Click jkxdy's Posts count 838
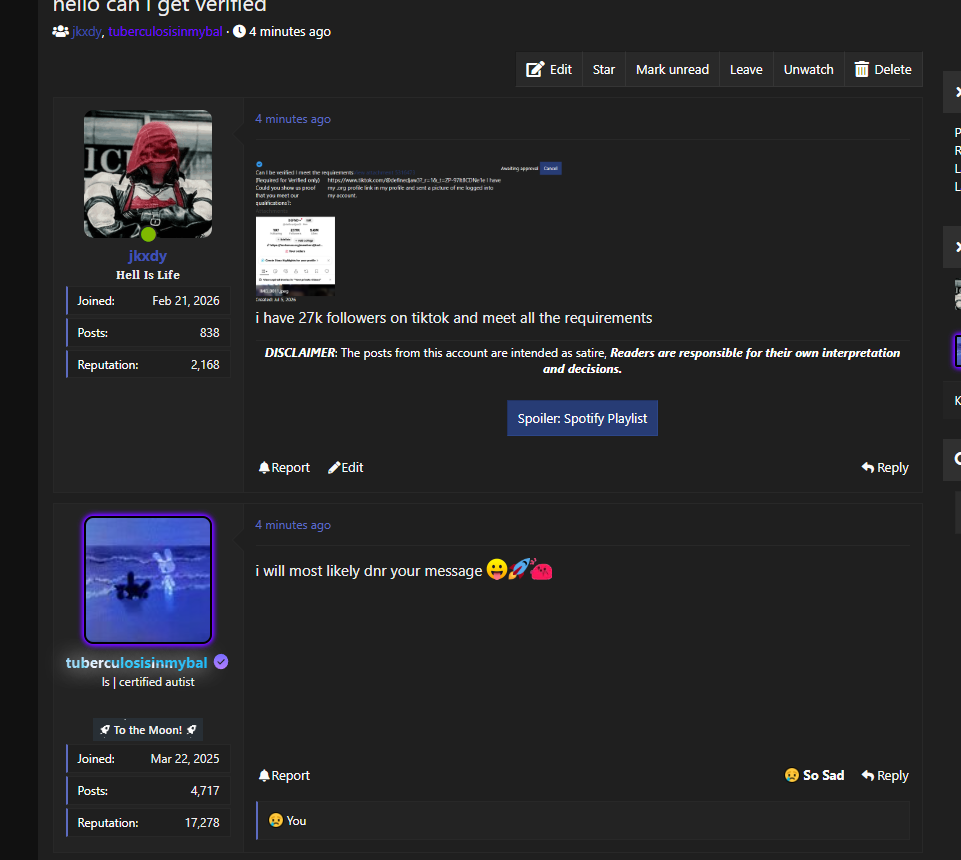 pos(210,333)
